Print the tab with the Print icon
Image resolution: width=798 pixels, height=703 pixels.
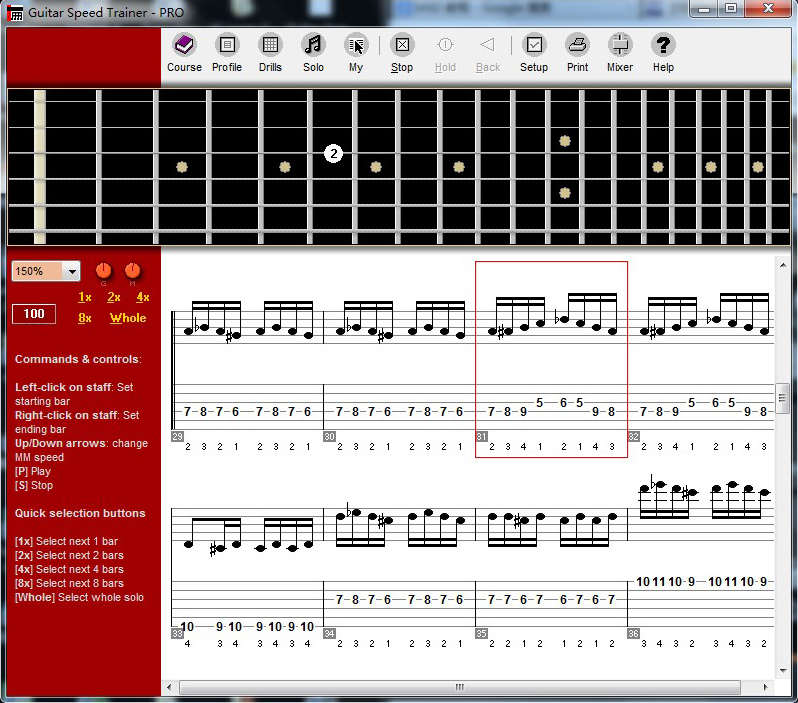(x=577, y=53)
